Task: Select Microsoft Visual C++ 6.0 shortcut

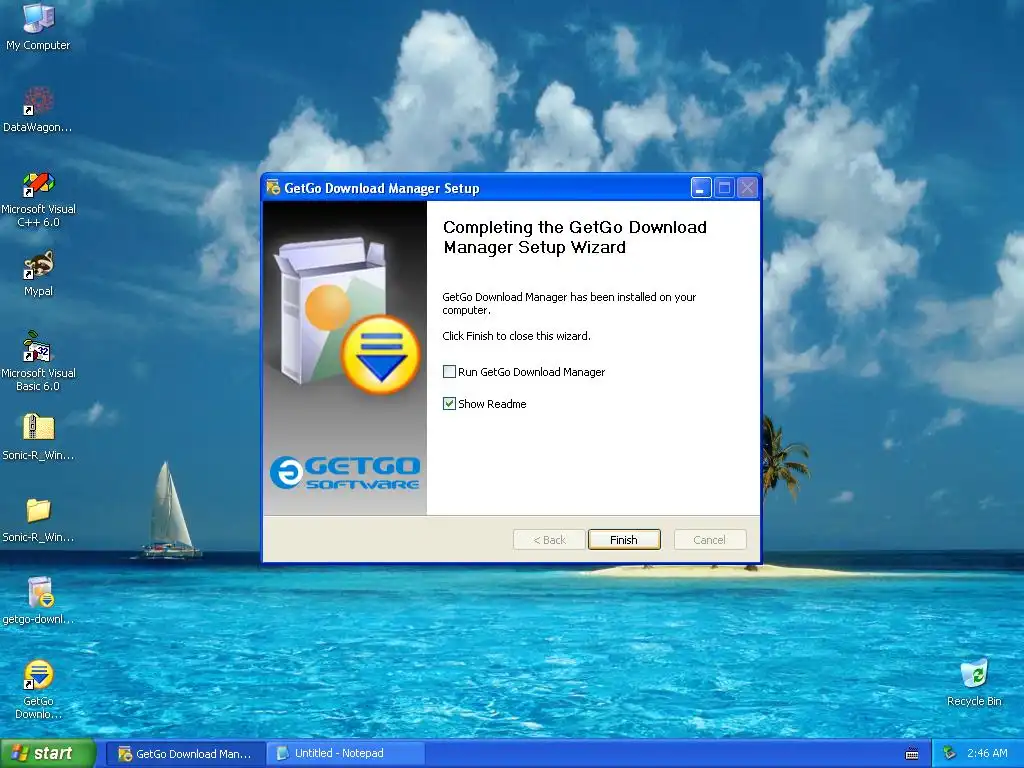Action: click(x=38, y=199)
